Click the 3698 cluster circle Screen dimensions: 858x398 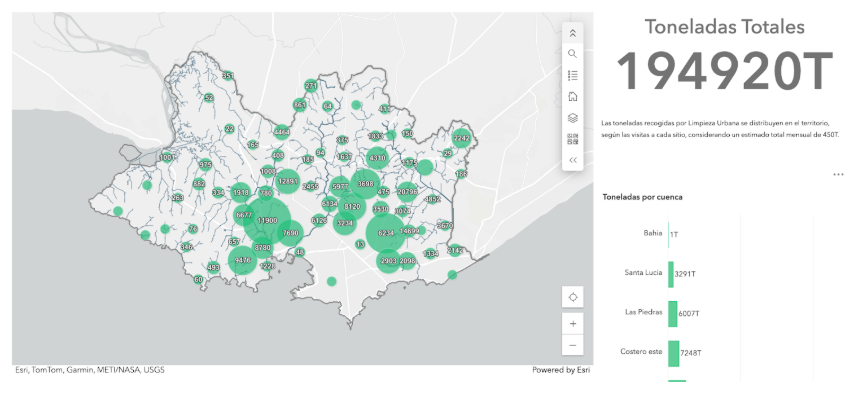pos(365,184)
